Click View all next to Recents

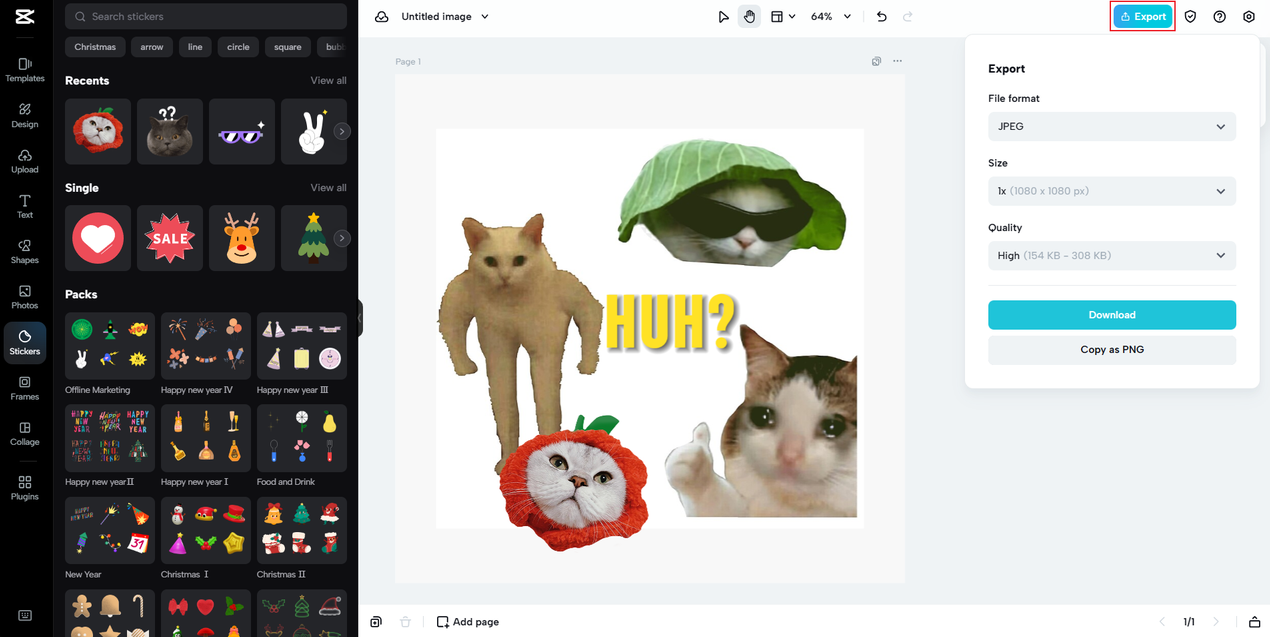(328, 80)
